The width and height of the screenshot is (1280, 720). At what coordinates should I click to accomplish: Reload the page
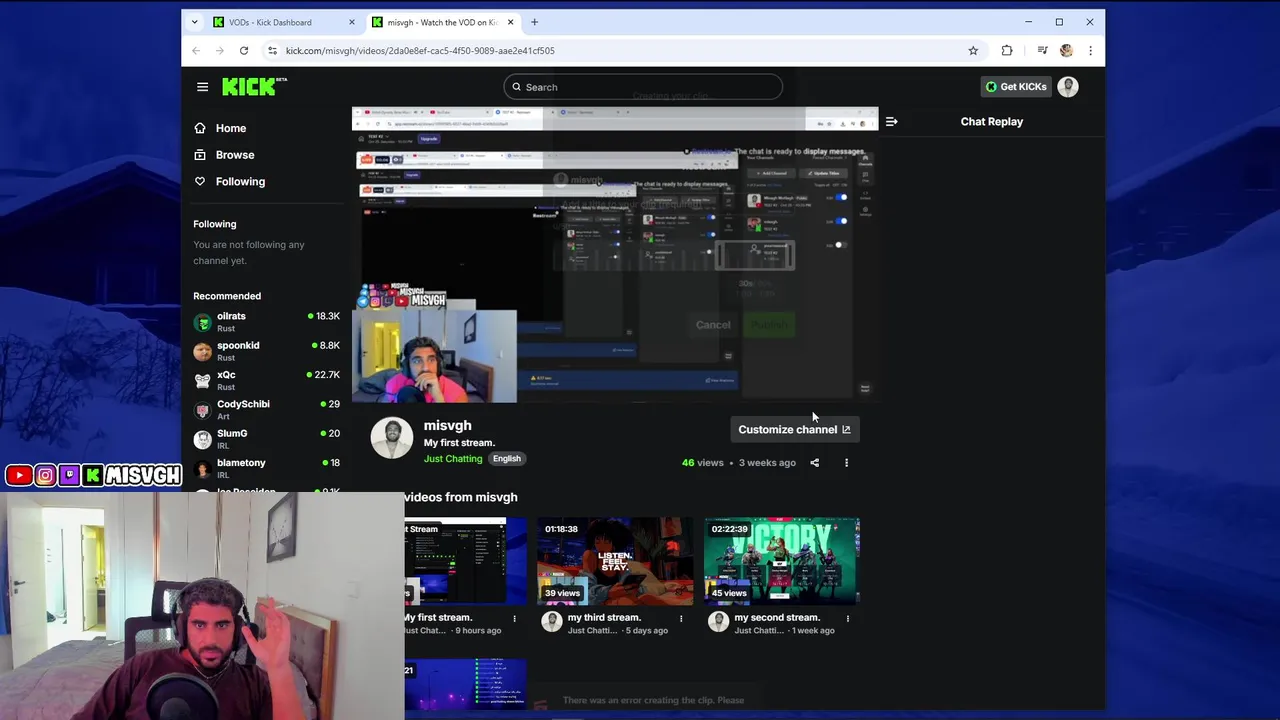pos(243,51)
